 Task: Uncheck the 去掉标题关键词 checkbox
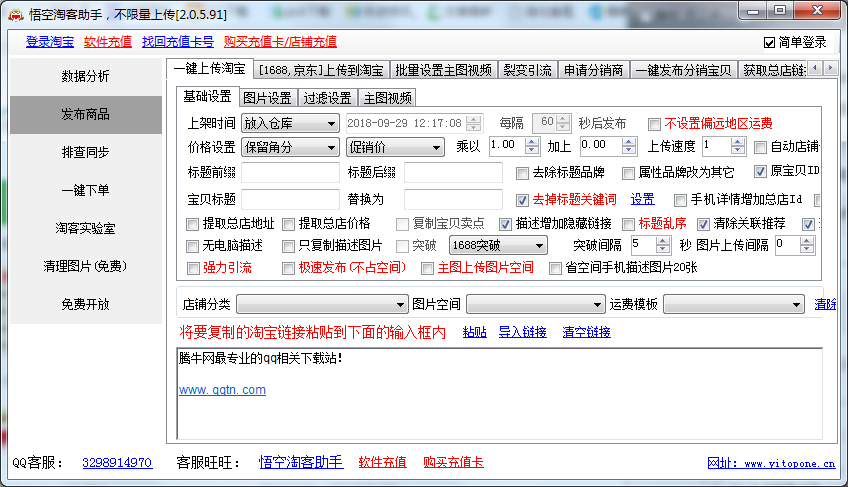[x=522, y=200]
